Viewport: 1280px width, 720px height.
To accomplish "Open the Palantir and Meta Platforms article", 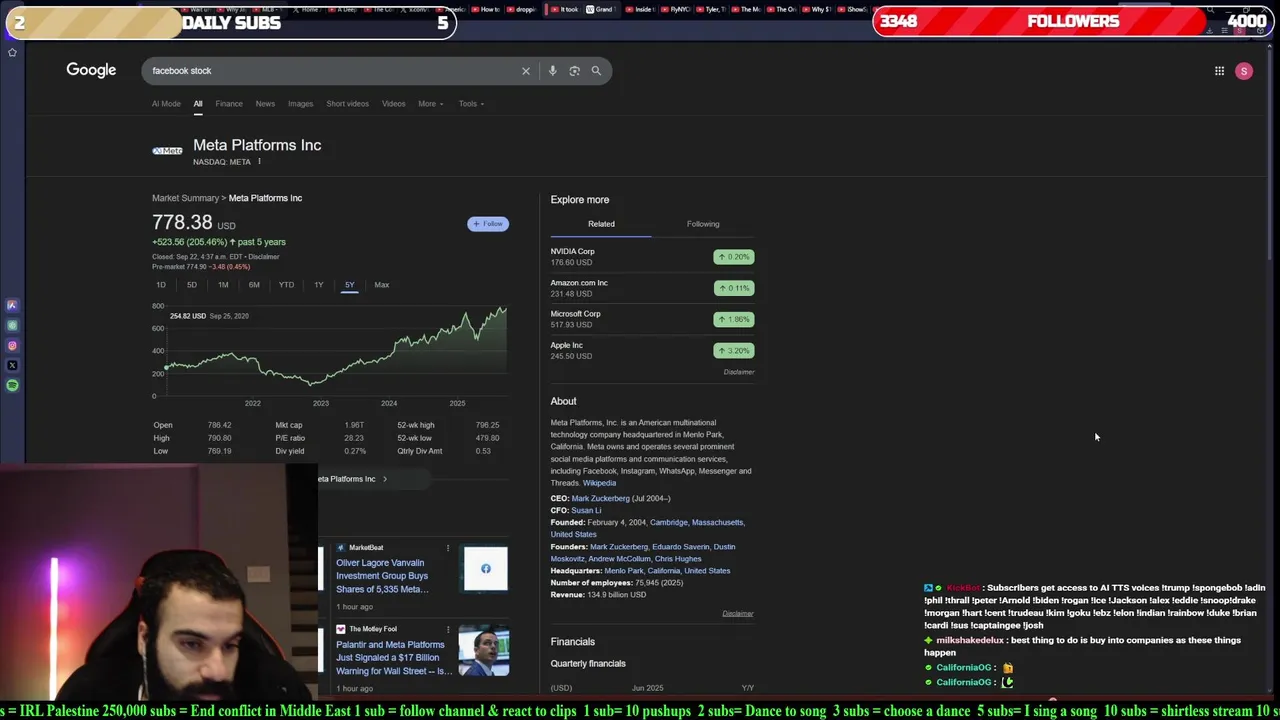I will [394, 658].
